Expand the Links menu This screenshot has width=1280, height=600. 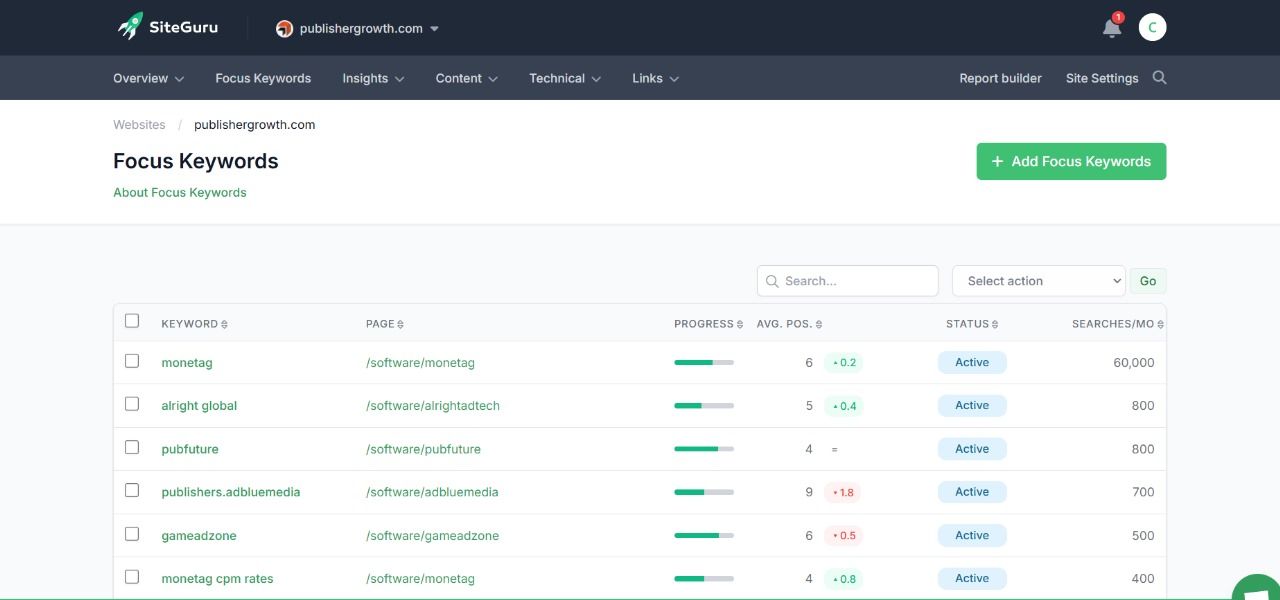[655, 78]
